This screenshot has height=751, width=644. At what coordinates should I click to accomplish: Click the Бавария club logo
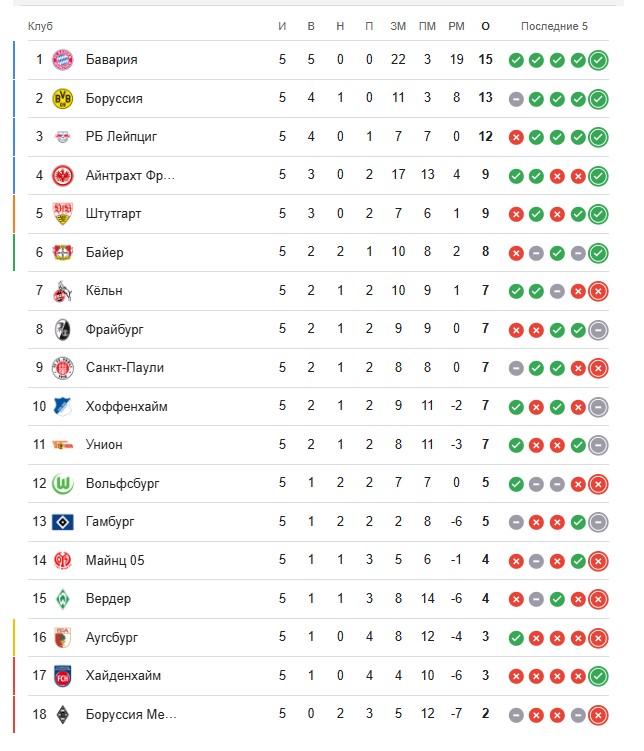[63, 60]
